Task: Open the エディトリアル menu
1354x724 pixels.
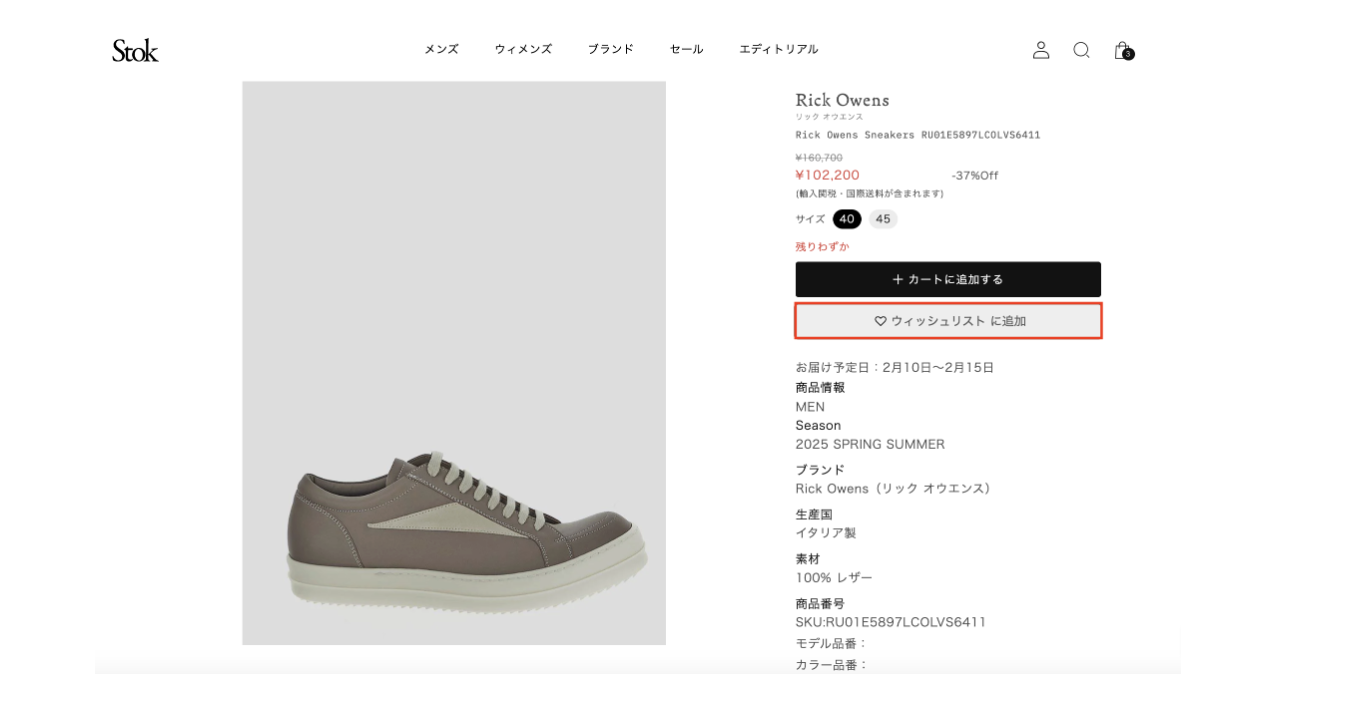Action: tap(778, 49)
